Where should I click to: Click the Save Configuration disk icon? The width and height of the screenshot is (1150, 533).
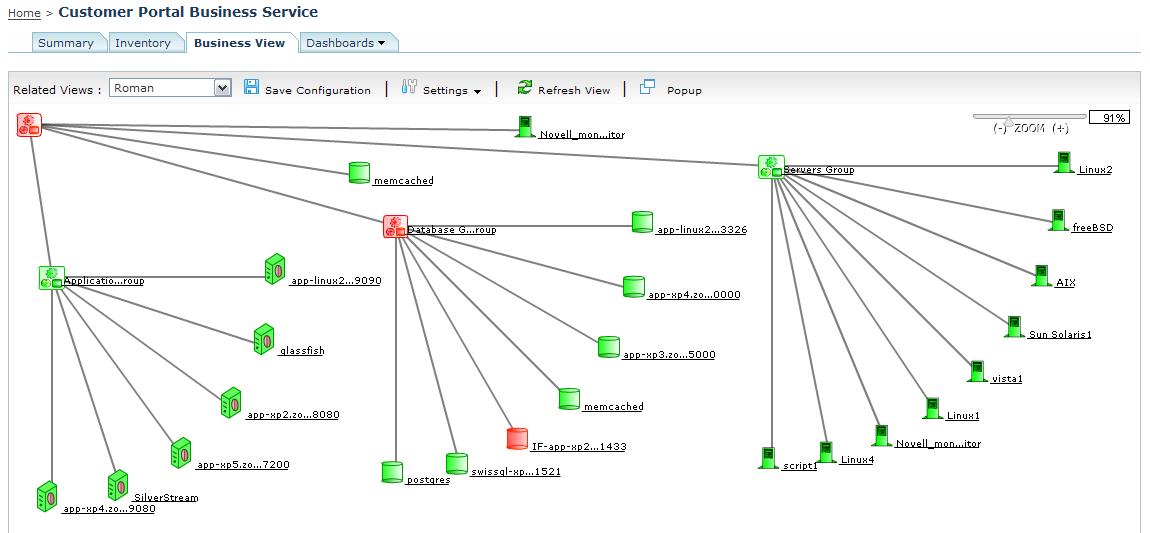click(251, 88)
